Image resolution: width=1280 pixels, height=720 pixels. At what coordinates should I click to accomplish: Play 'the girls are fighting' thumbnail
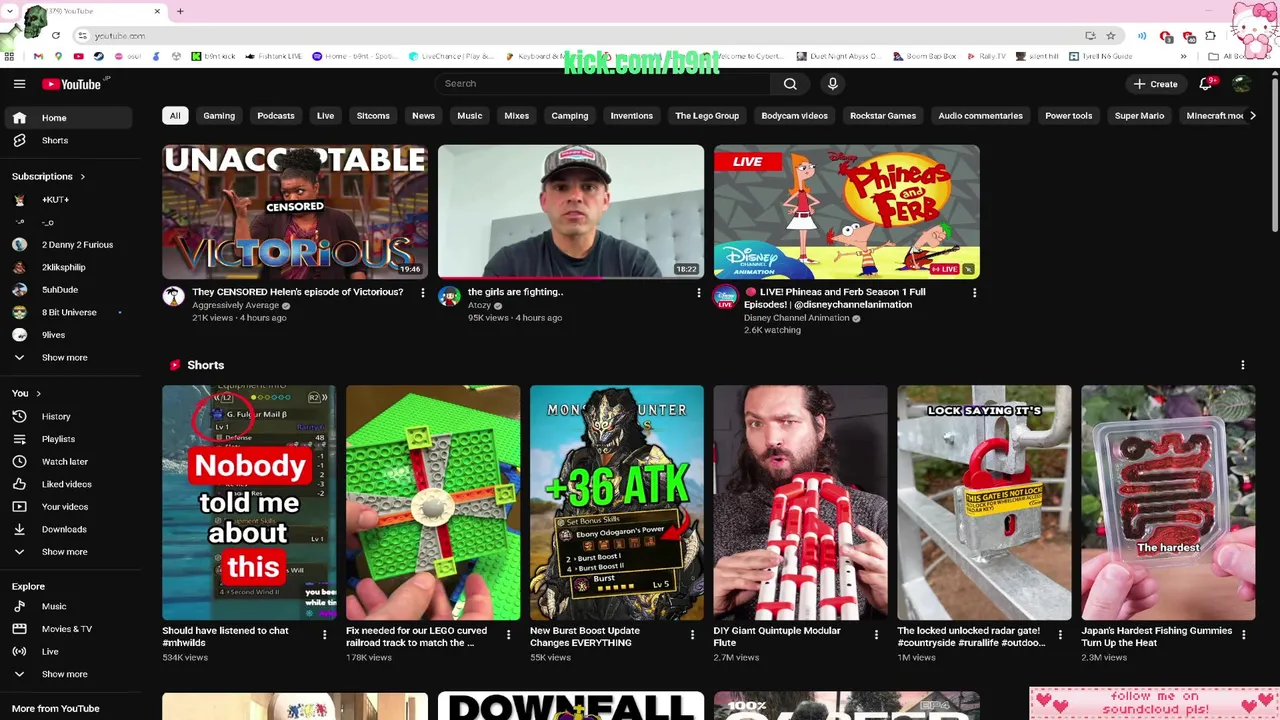click(571, 212)
